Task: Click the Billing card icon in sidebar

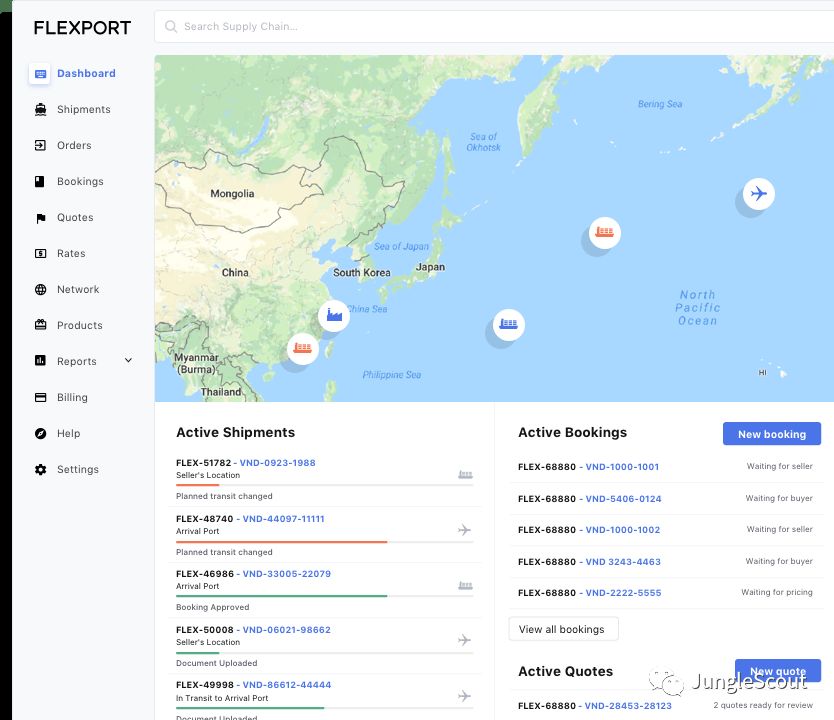Action: pyautogui.click(x=40, y=398)
